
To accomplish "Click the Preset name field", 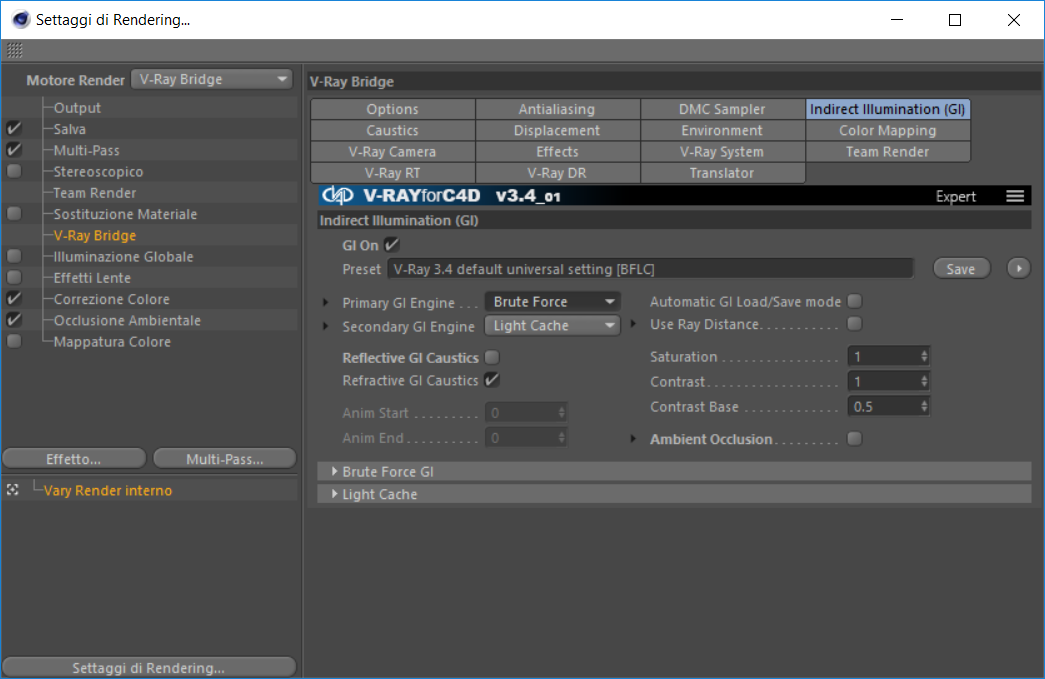I will [650, 269].
